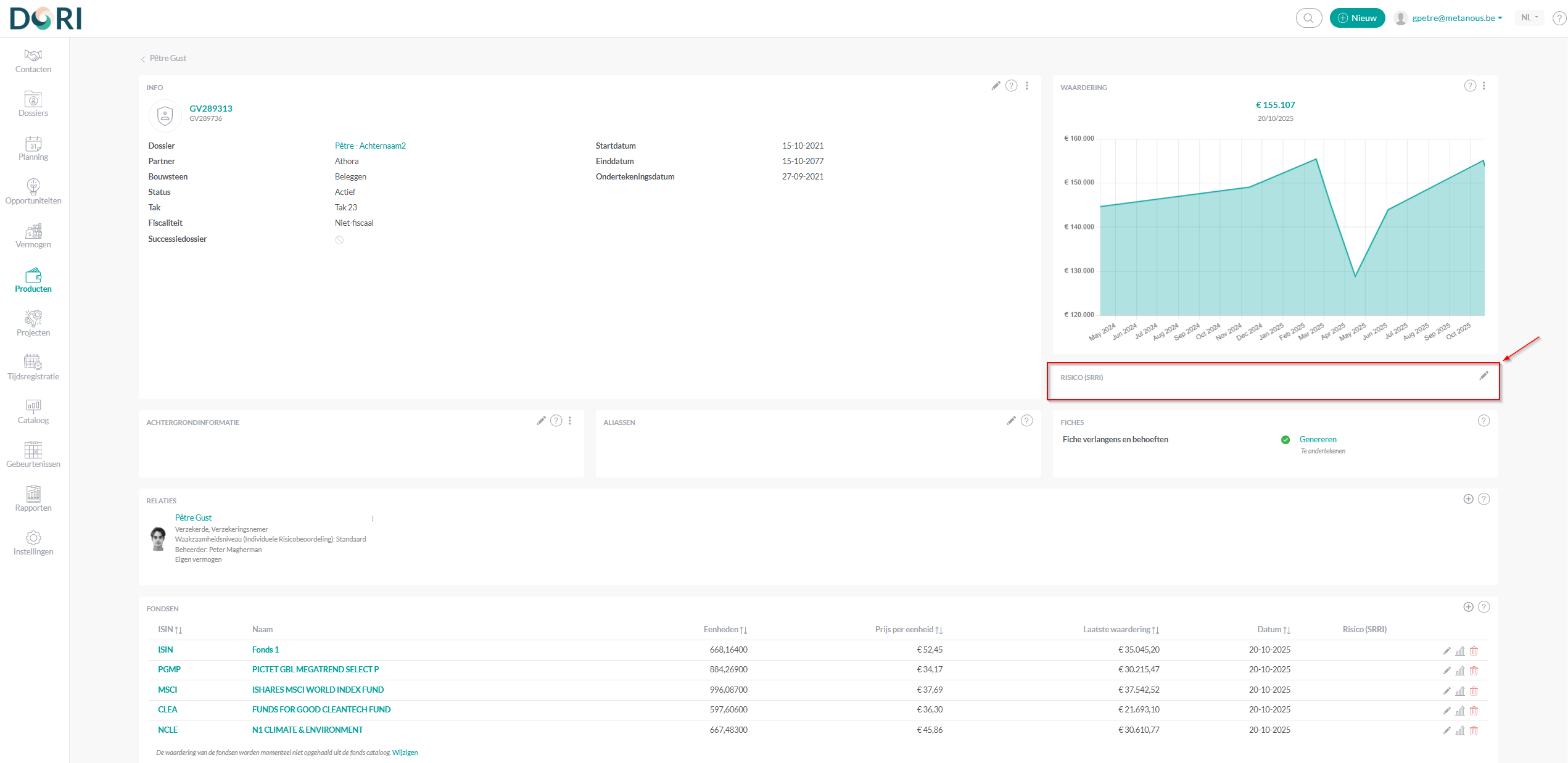The height and width of the screenshot is (763, 1568).
Task: Add a relation with Relaties plus icon
Action: click(x=1468, y=499)
